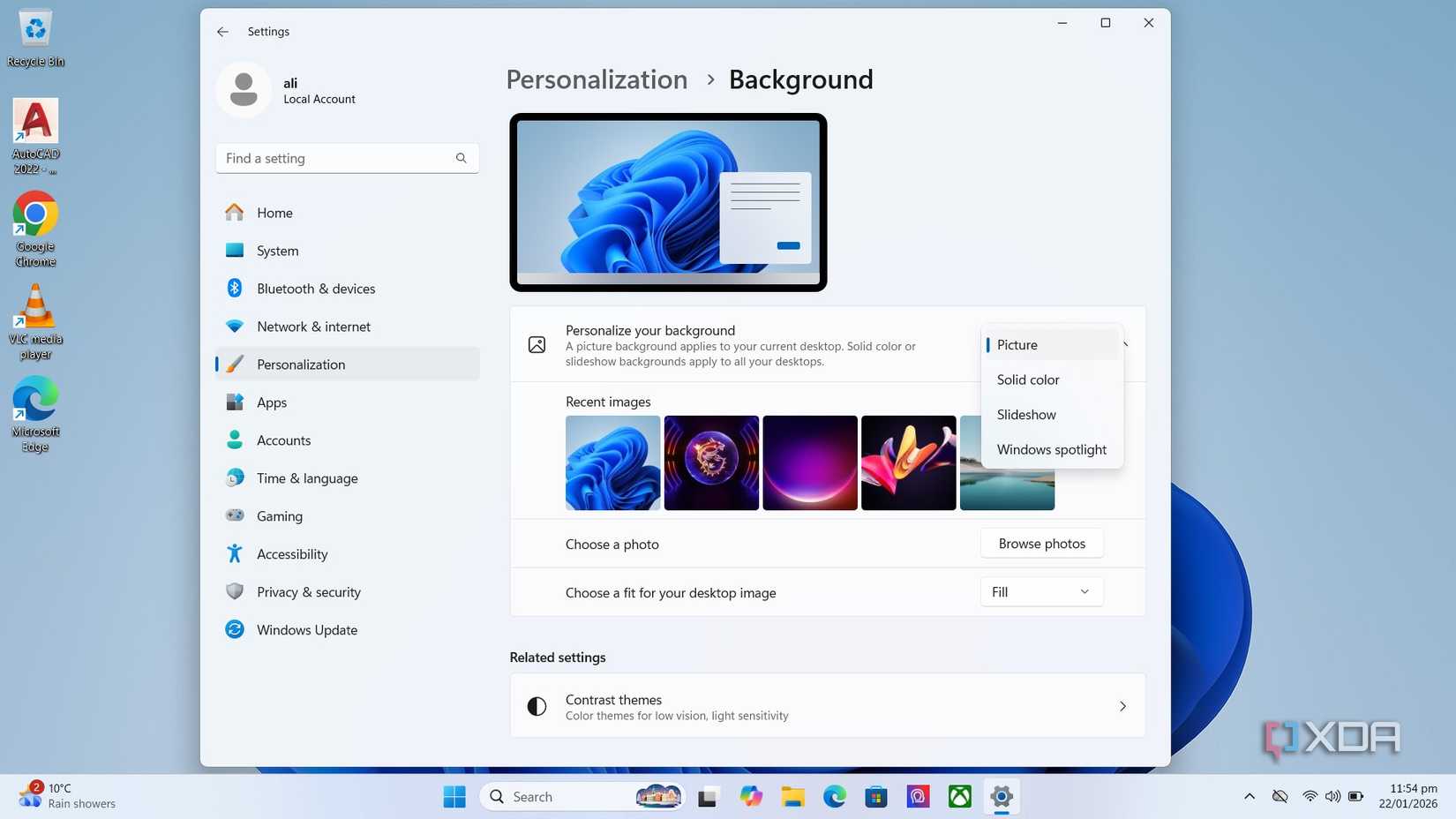Open Gaming settings in sidebar
The width and height of the screenshot is (1456, 819).
pos(279,516)
